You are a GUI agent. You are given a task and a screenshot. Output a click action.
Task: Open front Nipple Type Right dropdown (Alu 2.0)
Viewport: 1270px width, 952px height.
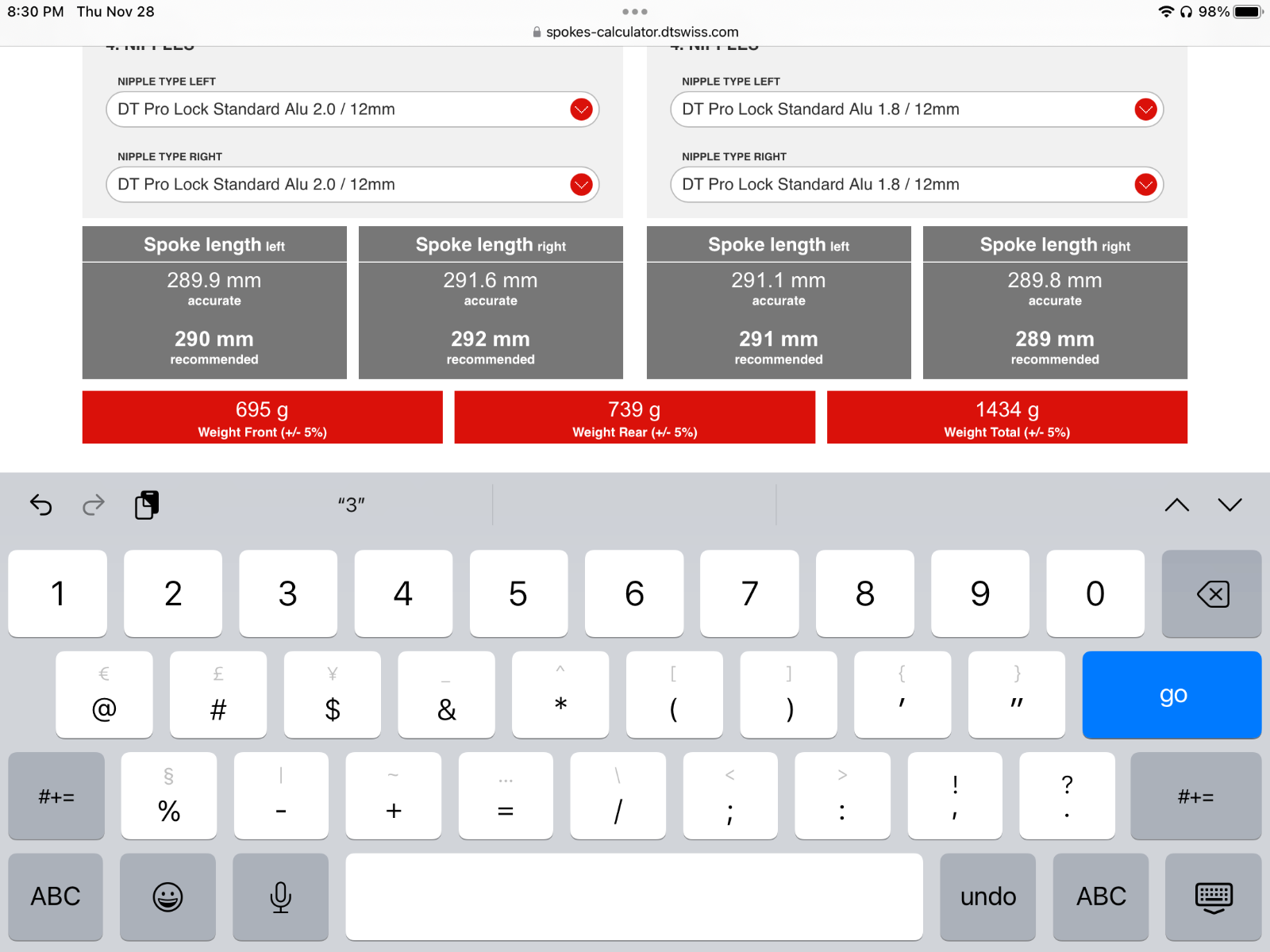[x=352, y=185]
